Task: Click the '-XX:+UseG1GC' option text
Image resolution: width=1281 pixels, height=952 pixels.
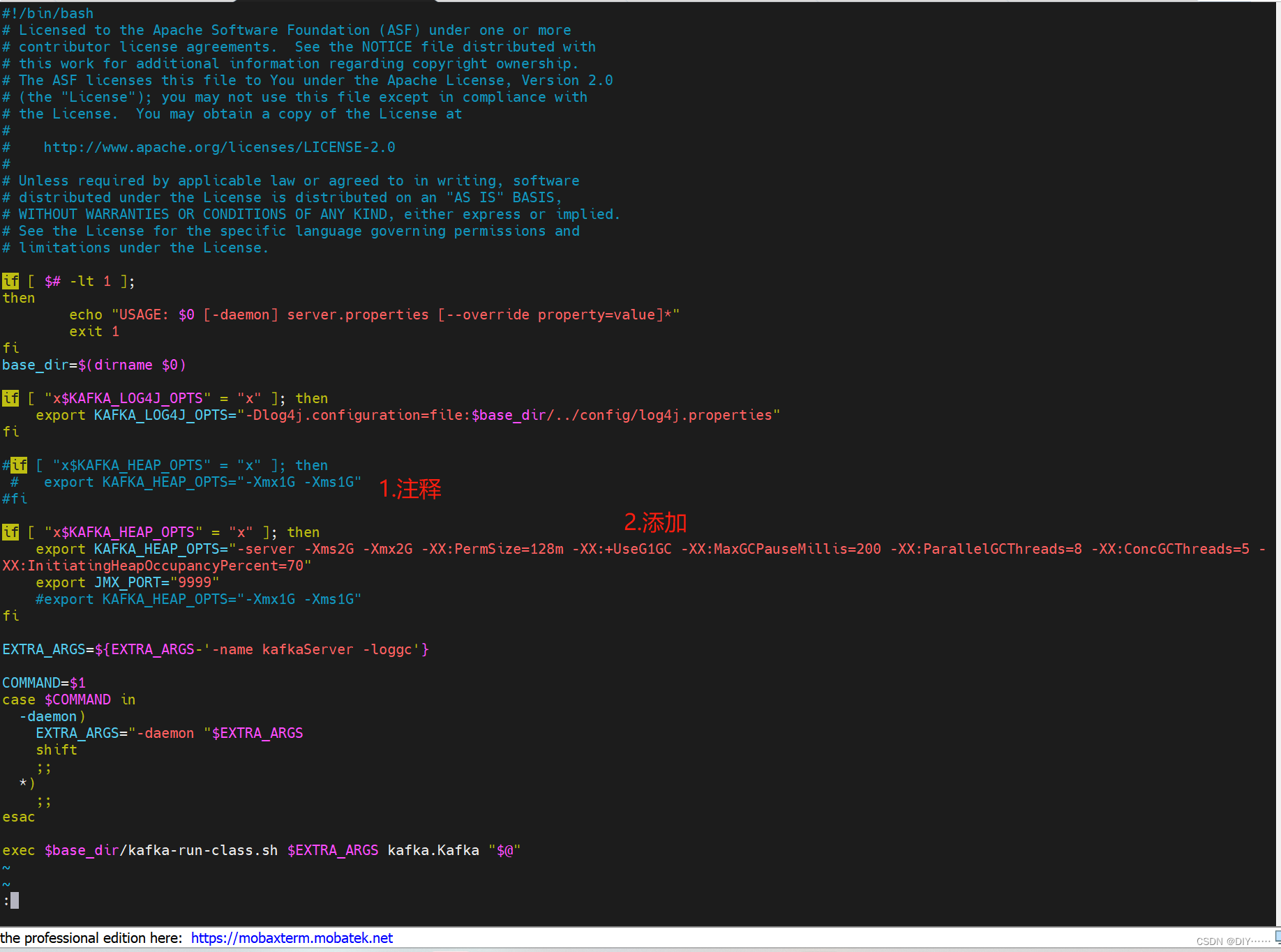Action: pyautogui.click(x=622, y=549)
